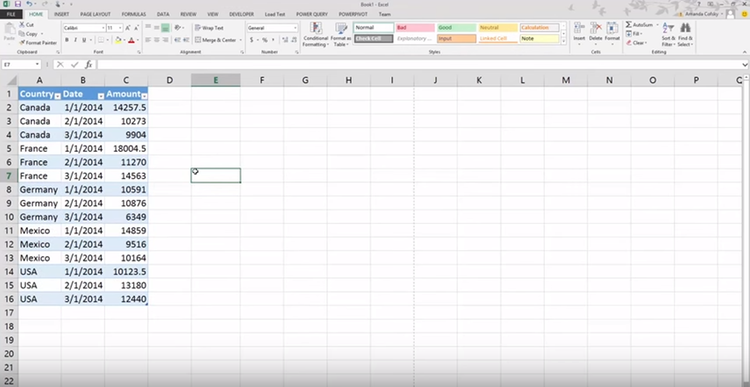Click the Cut scissors button
Viewport: 750px width, 387px height.
coord(27,24)
